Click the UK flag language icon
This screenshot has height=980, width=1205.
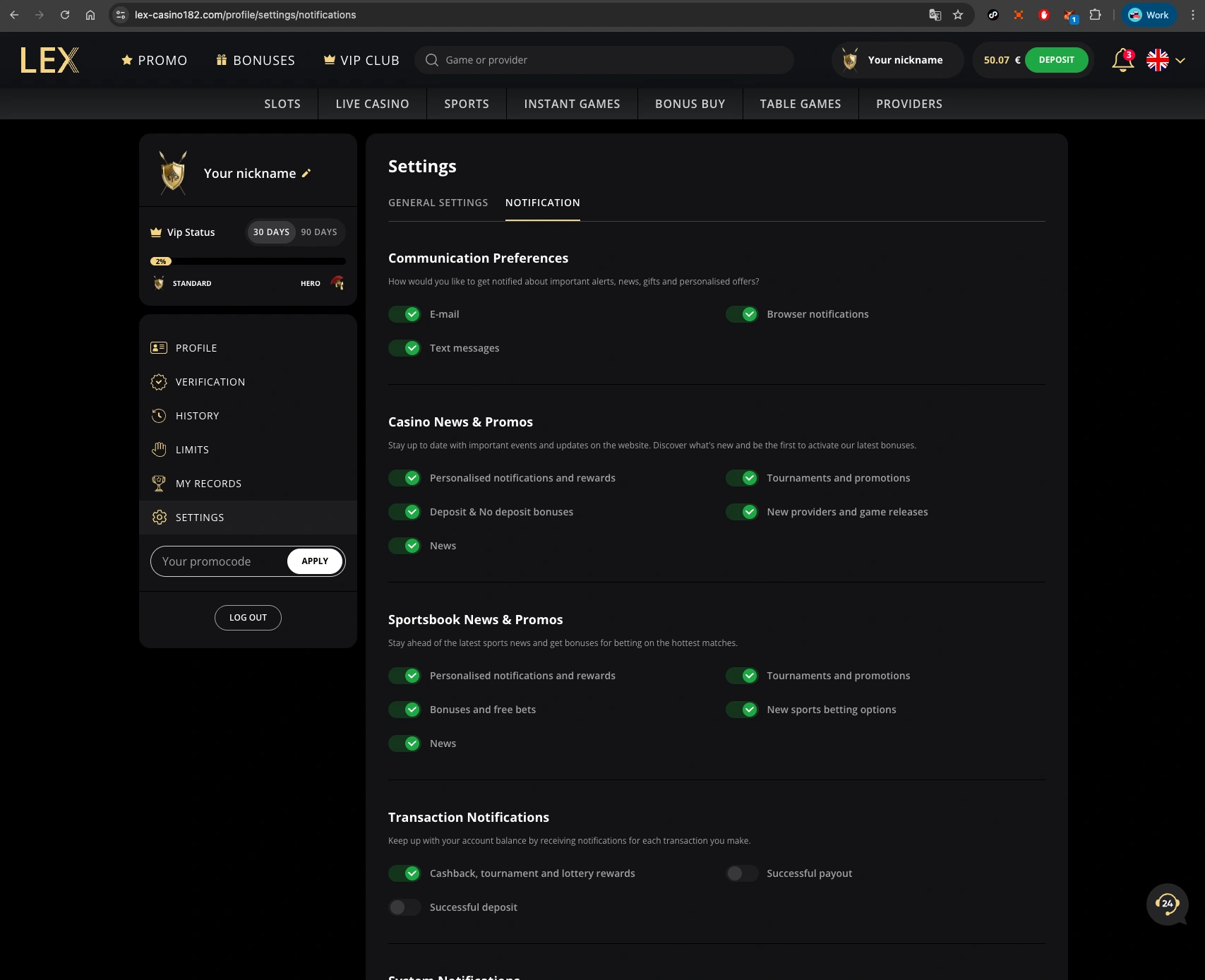1158,60
